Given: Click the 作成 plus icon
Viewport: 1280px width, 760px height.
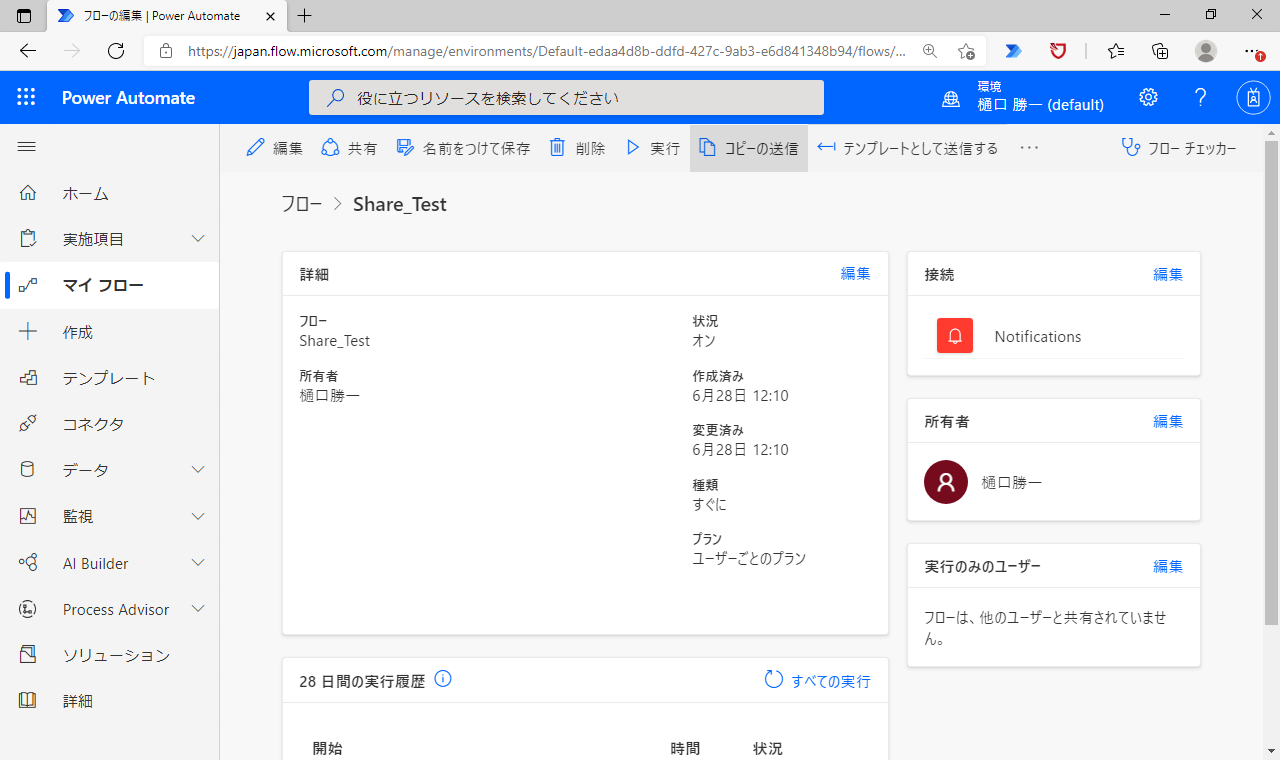Looking at the screenshot, I should pos(28,331).
